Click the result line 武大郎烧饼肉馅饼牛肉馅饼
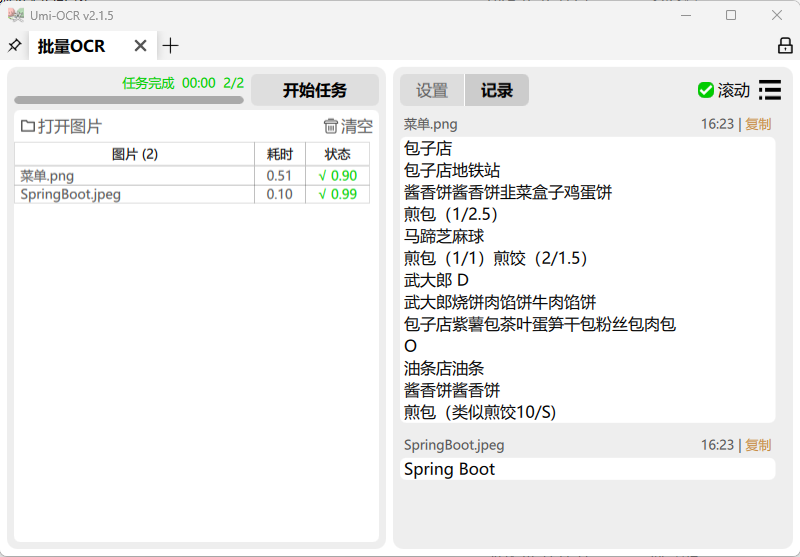The image size is (800, 557). tap(500, 302)
